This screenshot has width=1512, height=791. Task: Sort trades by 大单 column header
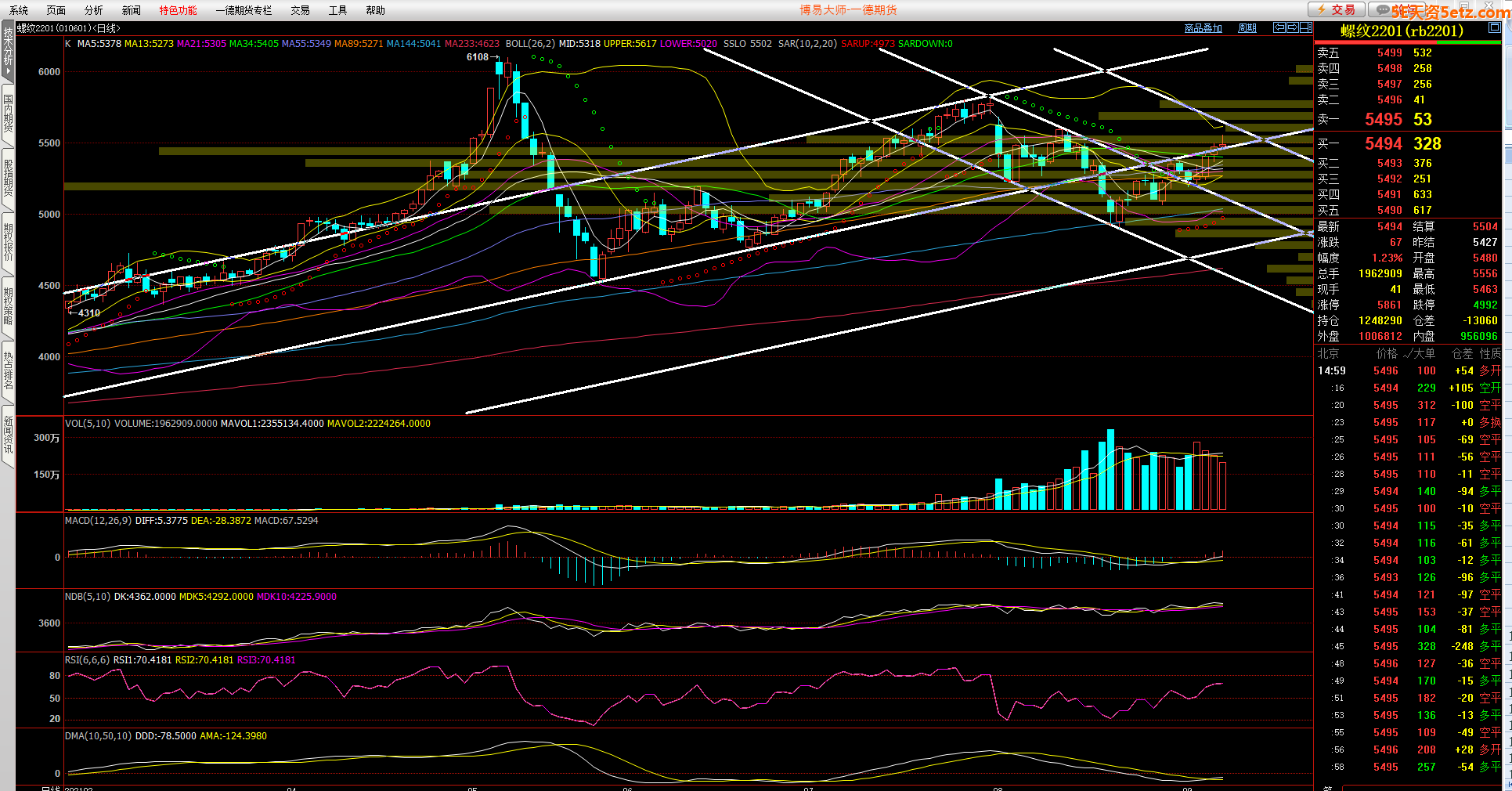[x=1423, y=353]
